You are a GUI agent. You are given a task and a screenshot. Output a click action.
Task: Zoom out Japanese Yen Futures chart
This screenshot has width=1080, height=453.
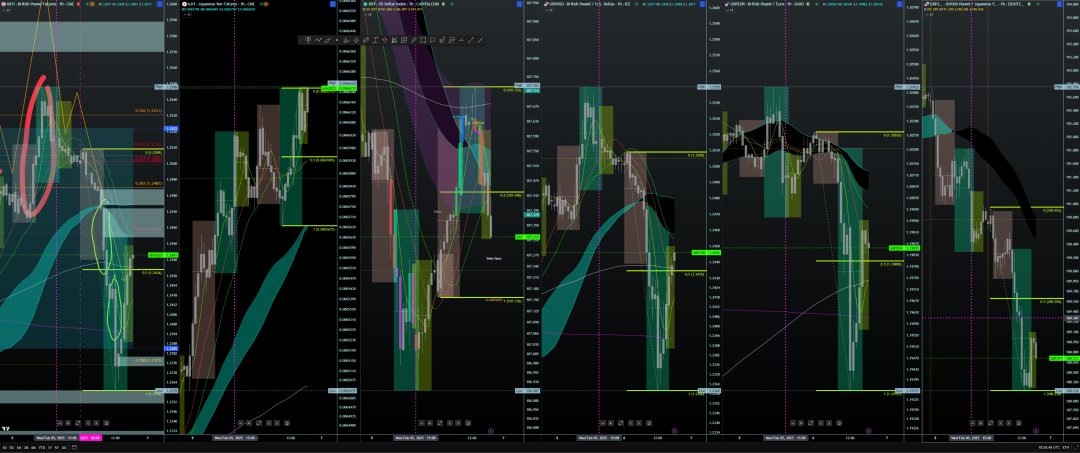point(240,423)
